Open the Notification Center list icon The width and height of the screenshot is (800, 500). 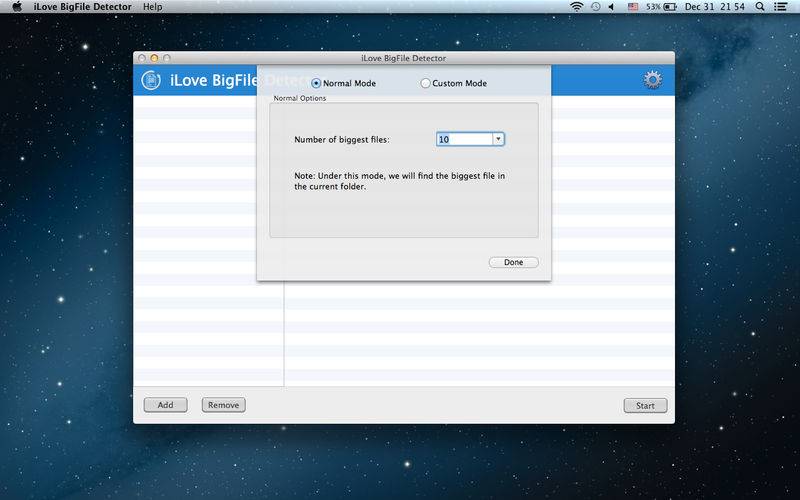pos(780,7)
